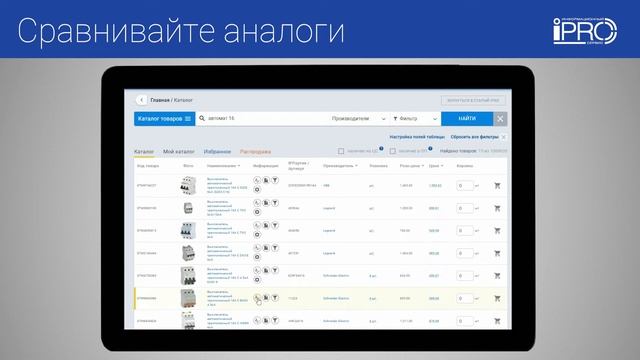Switch to the Мой каталог tab
640x360 pixels.
(x=179, y=151)
